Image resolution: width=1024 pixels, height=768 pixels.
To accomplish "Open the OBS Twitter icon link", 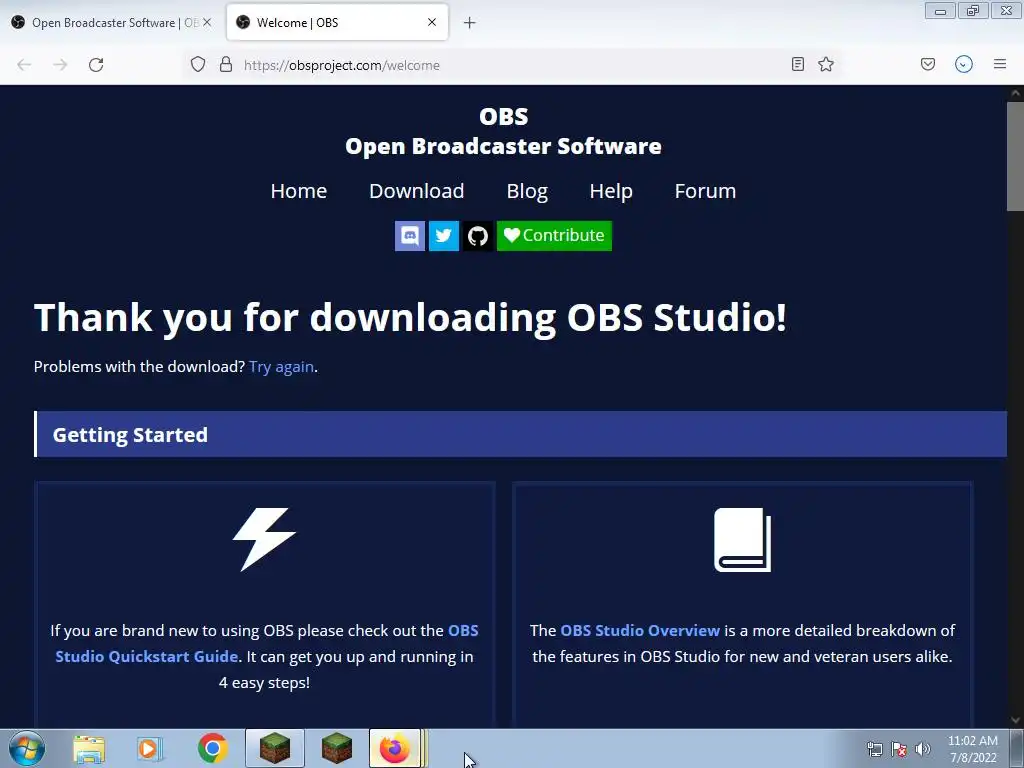I will pyautogui.click(x=443, y=236).
